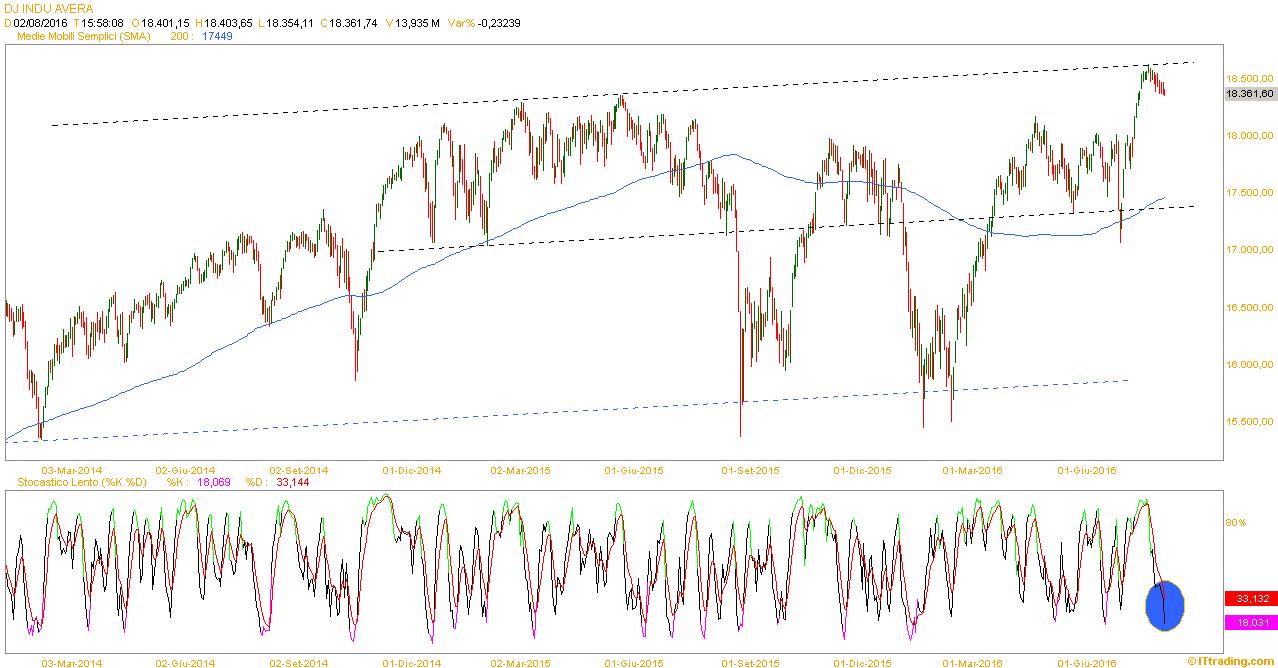The image size is (1278, 668).
Task: Click the volume value 13,935 M
Action: pos(416,23)
